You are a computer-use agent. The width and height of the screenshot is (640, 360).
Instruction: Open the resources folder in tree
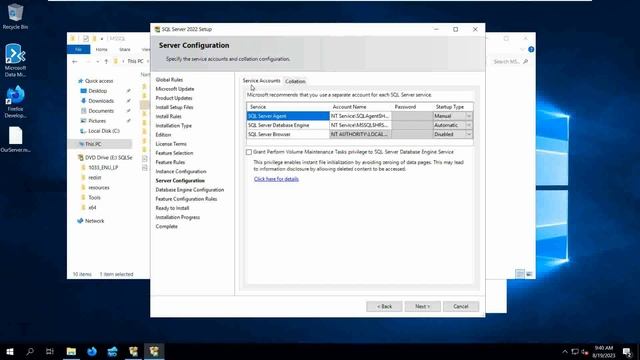pyautogui.click(x=99, y=187)
